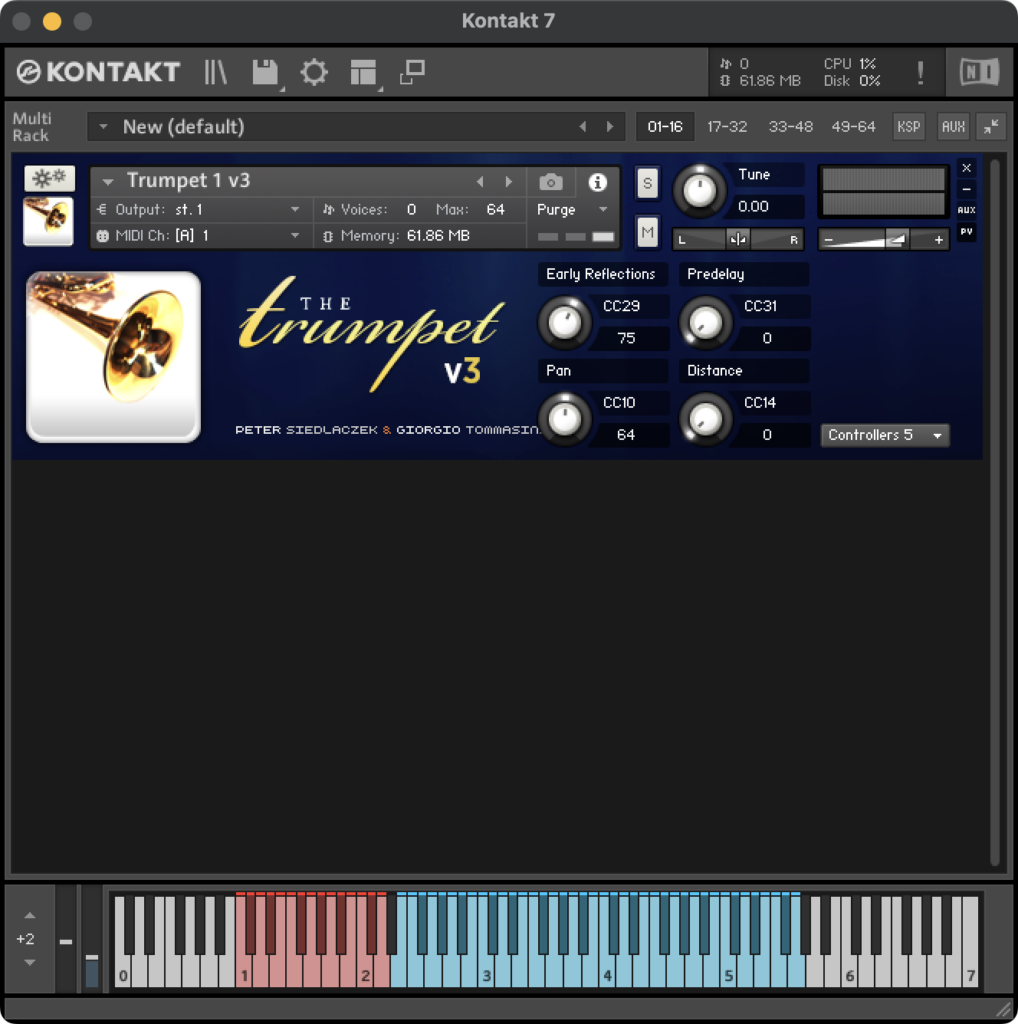1018x1024 pixels.
Task: Toggle the AUX rack header button
Action: pos(953,126)
